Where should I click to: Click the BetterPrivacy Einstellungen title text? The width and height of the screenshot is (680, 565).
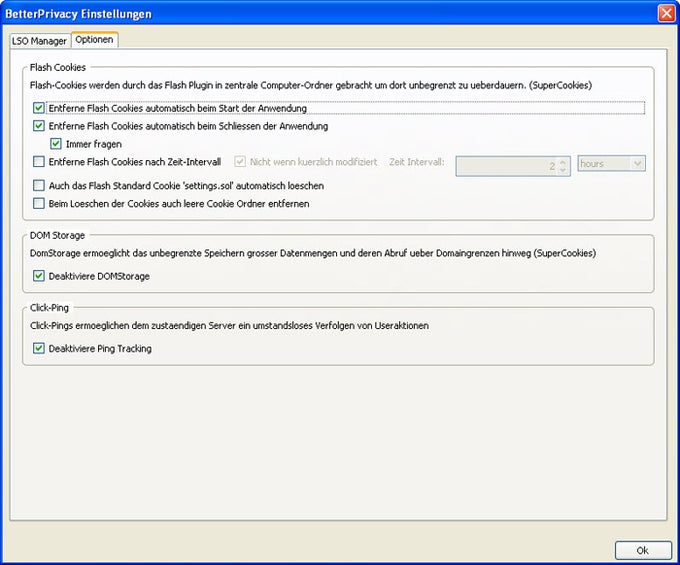tap(78, 14)
